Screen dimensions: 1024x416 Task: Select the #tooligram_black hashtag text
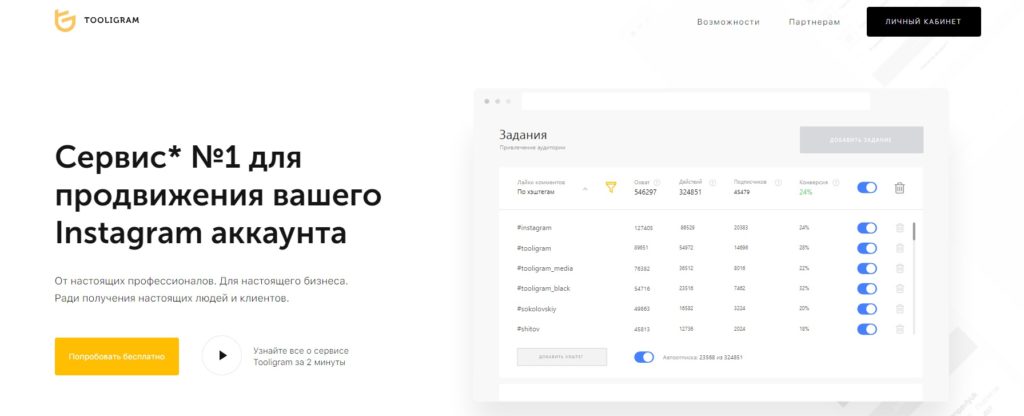click(543, 289)
